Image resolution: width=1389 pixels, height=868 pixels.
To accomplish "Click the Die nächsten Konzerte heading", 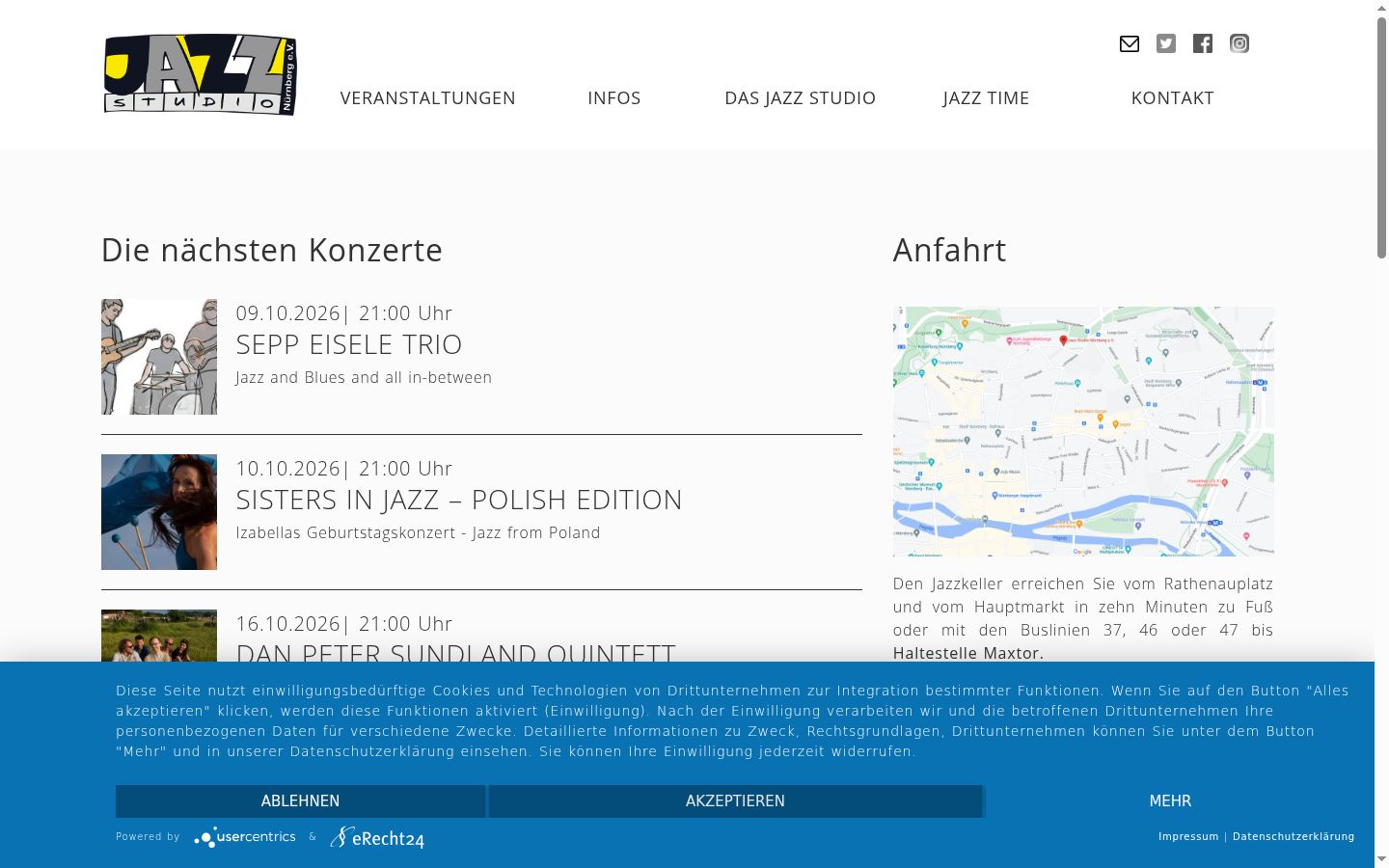I will coord(272,250).
